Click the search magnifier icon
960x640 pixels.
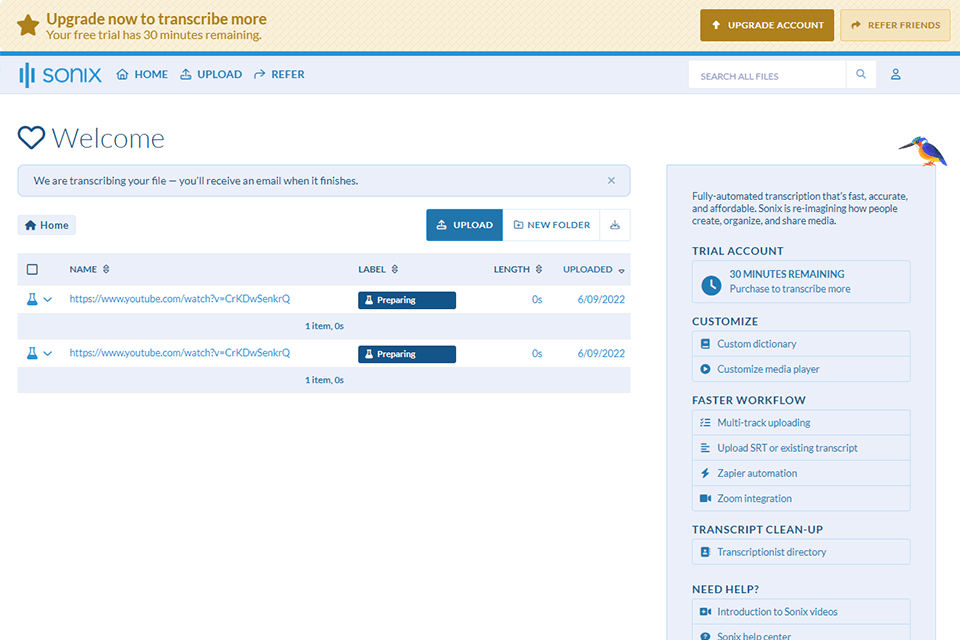(x=861, y=75)
